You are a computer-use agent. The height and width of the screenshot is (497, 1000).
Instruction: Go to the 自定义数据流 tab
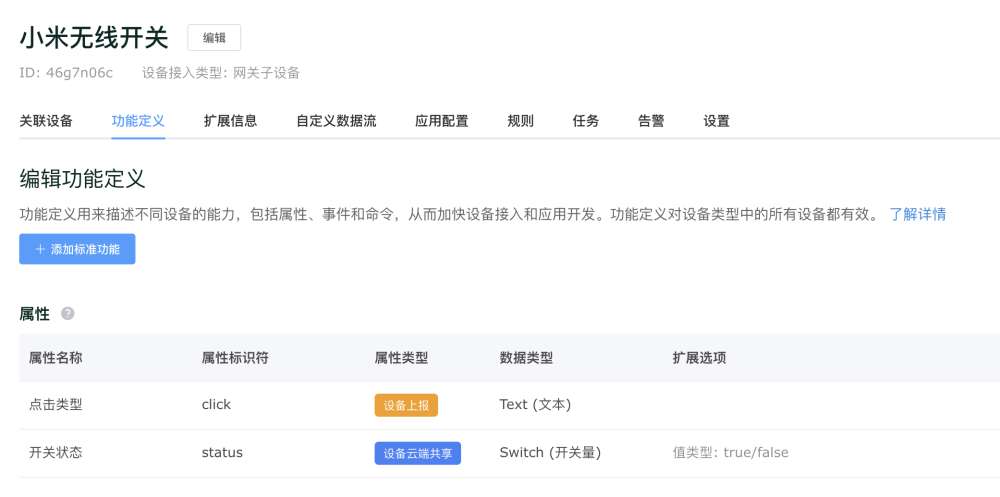(x=336, y=121)
